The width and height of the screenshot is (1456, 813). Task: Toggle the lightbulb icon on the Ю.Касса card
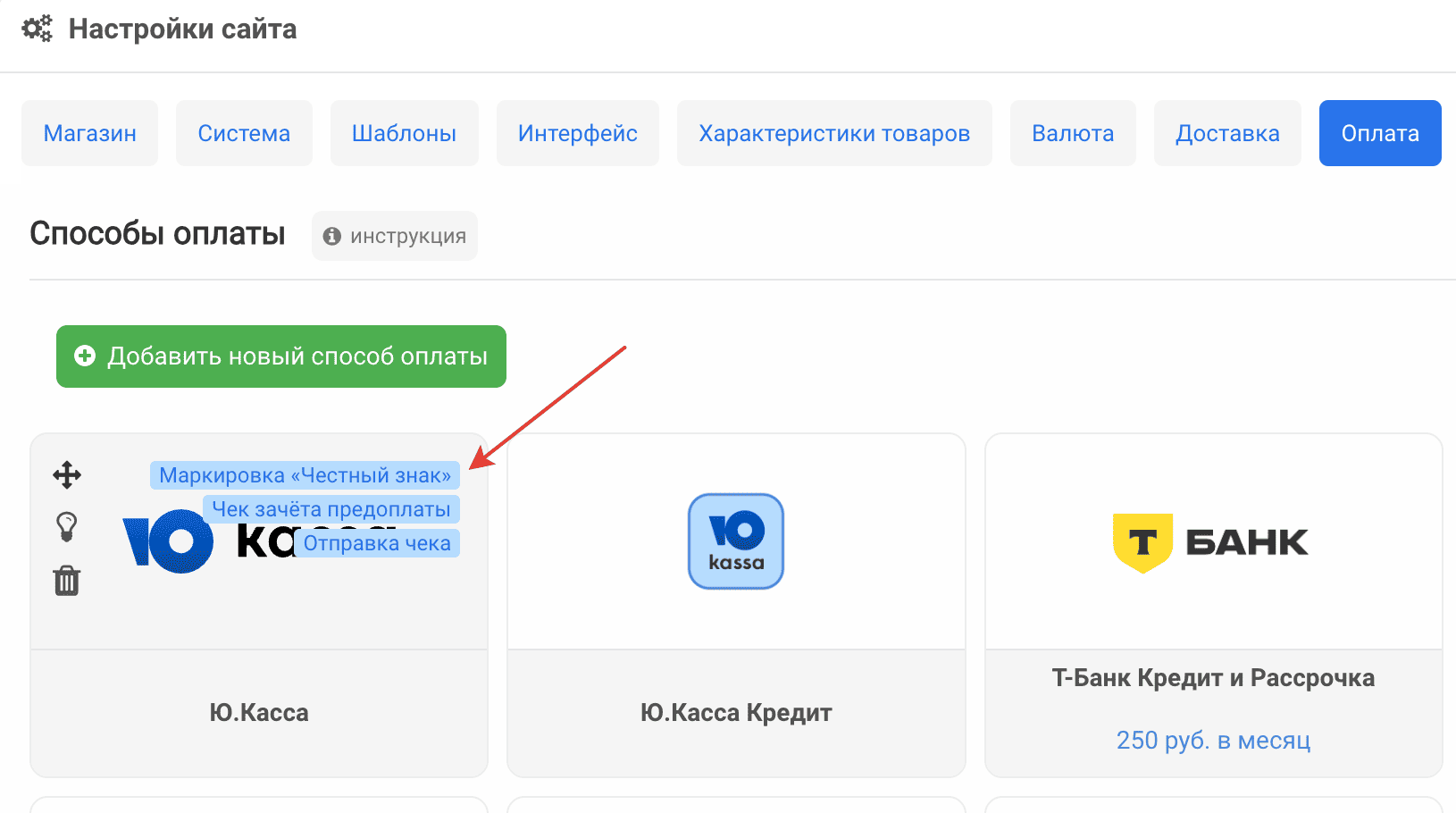pos(67,527)
